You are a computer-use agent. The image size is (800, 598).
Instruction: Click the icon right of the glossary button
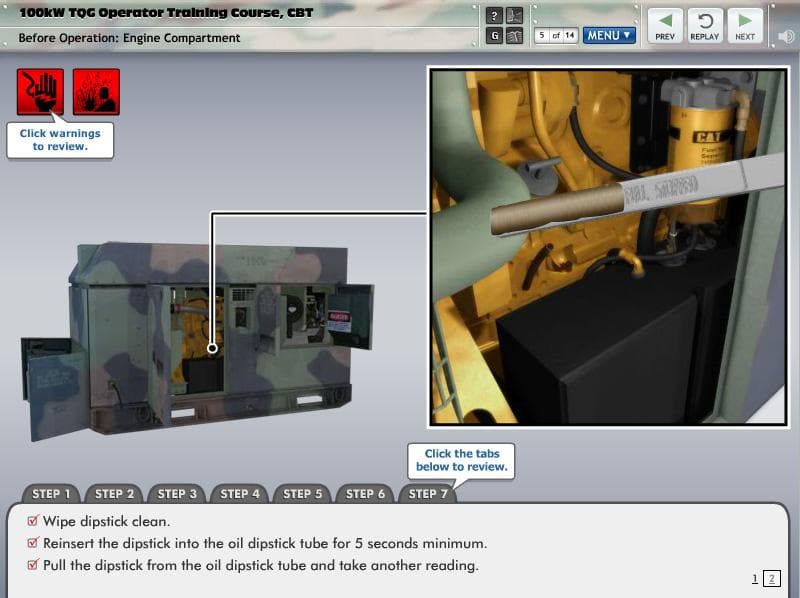coord(514,36)
